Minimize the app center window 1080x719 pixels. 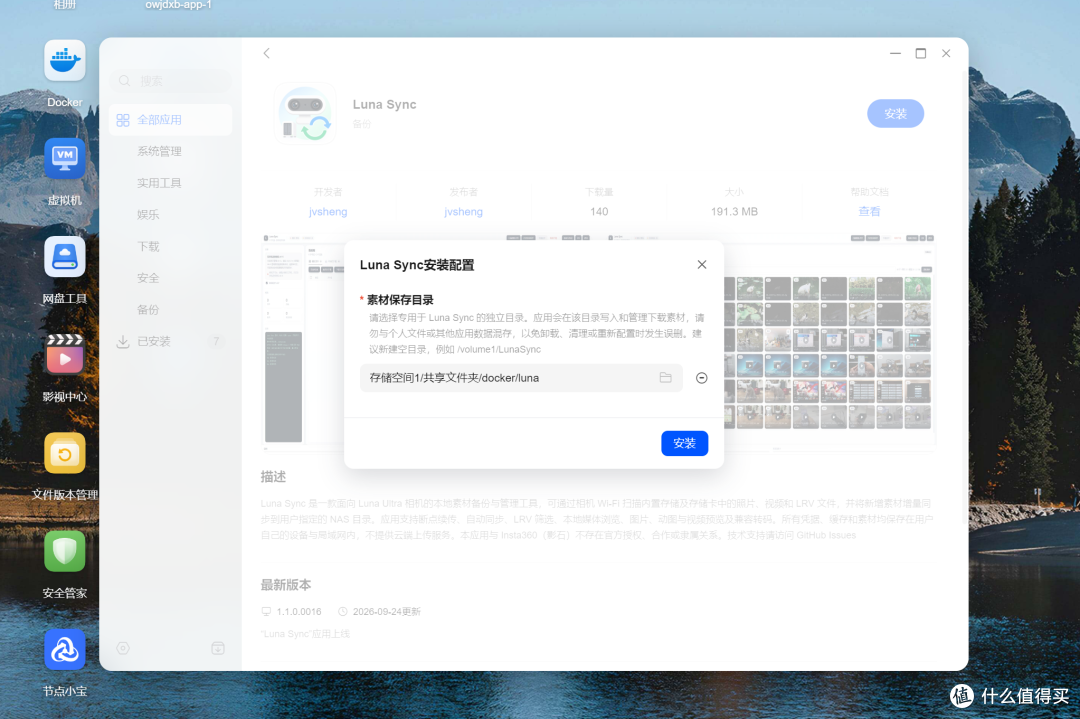click(895, 53)
